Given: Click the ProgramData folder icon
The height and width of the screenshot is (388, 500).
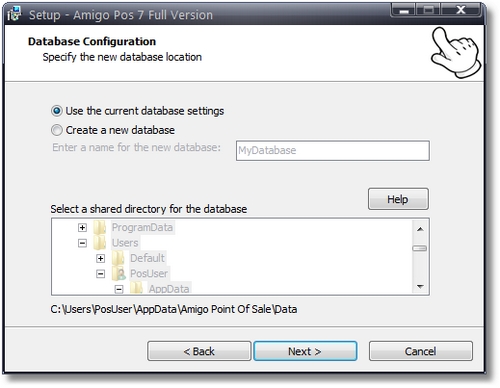Looking at the screenshot, I should [100, 227].
